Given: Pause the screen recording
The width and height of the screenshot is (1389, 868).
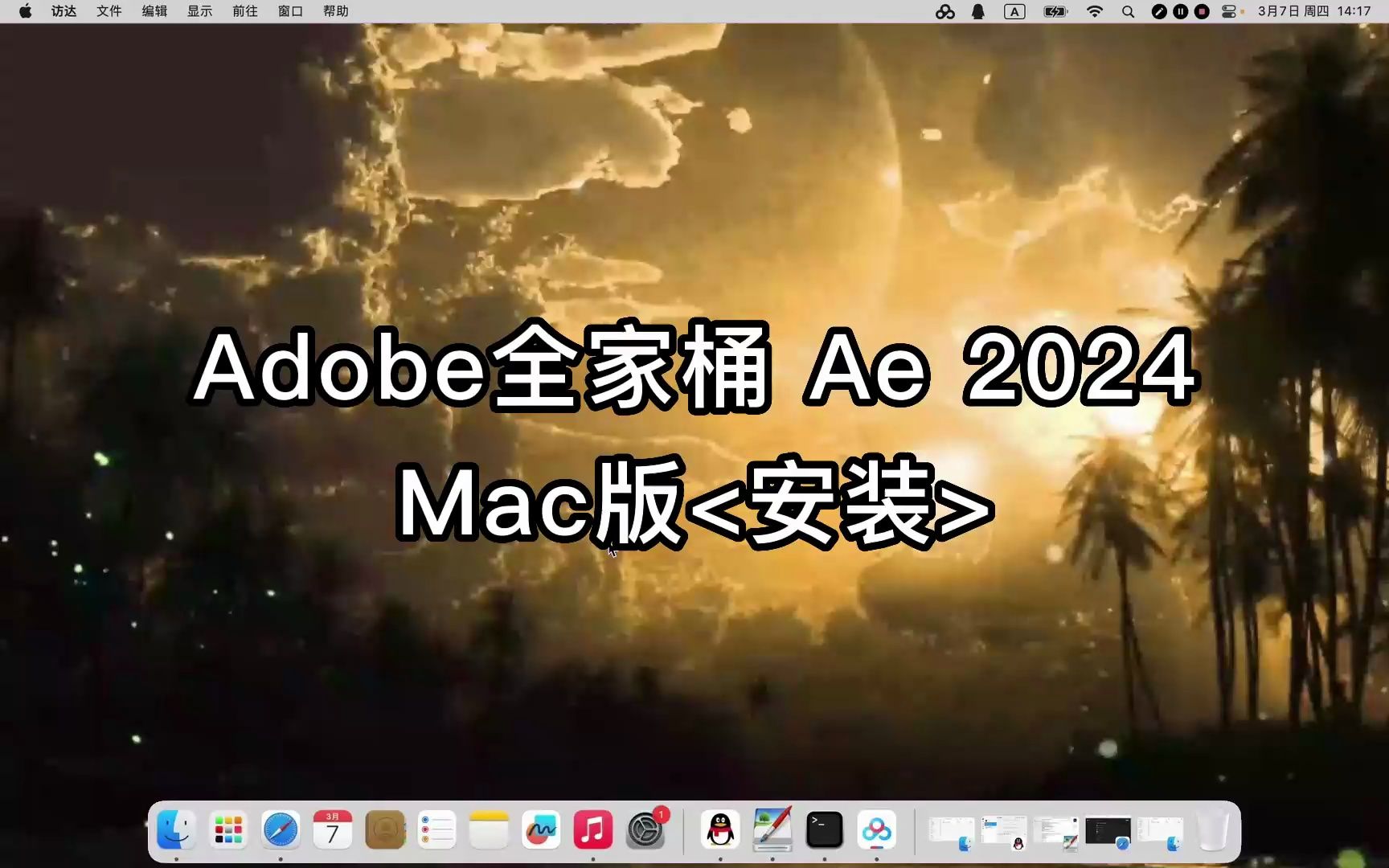Looking at the screenshot, I should point(1180,11).
